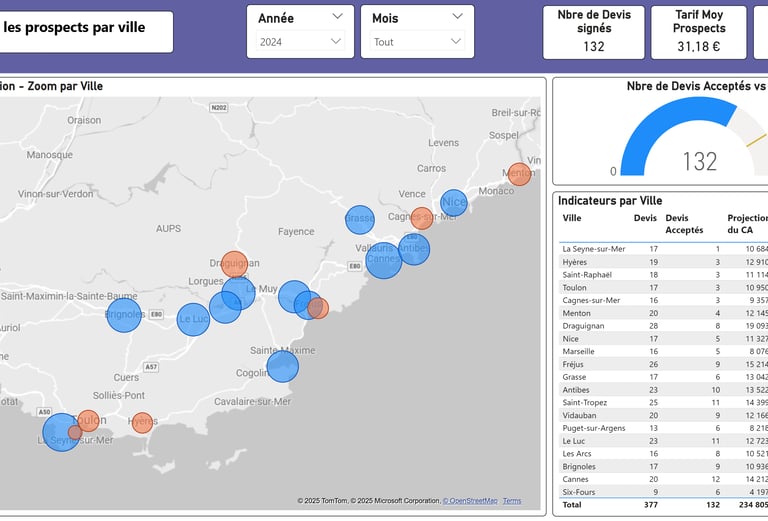
Task: Click the gauge value 132
Action: [699, 161]
